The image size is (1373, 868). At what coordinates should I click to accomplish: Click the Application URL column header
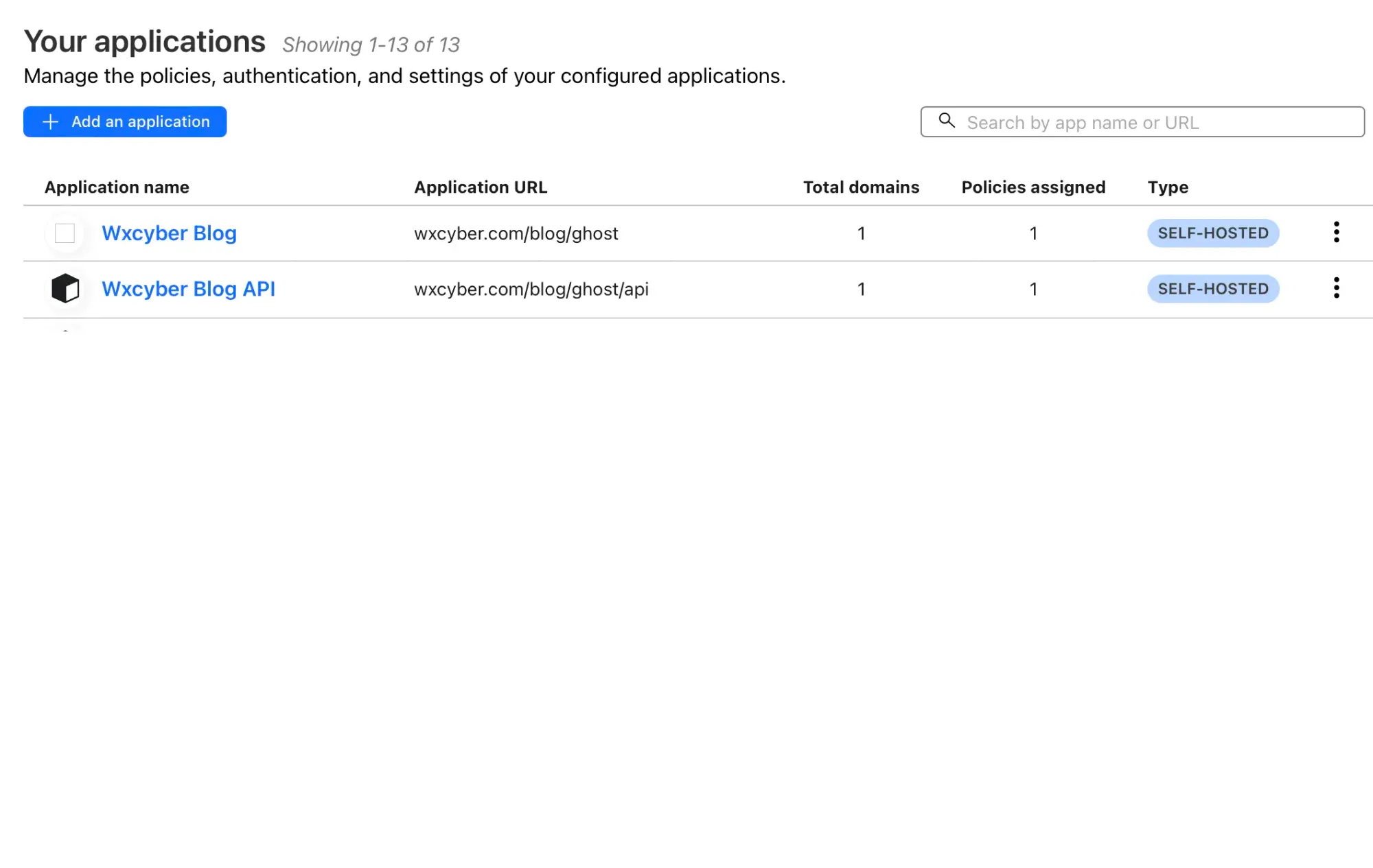[x=481, y=186]
